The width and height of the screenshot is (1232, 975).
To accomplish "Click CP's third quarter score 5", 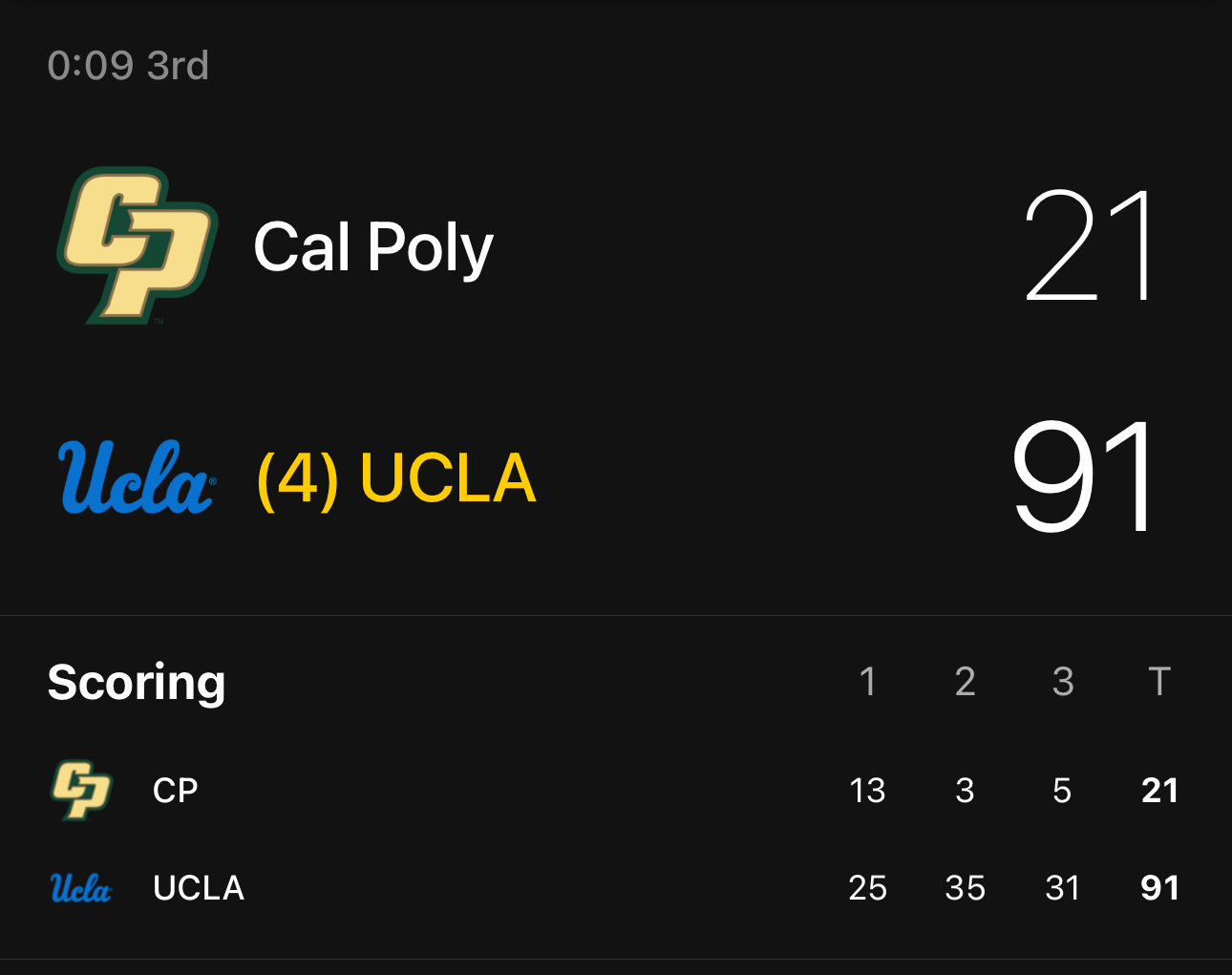I will tap(1062, 791).
